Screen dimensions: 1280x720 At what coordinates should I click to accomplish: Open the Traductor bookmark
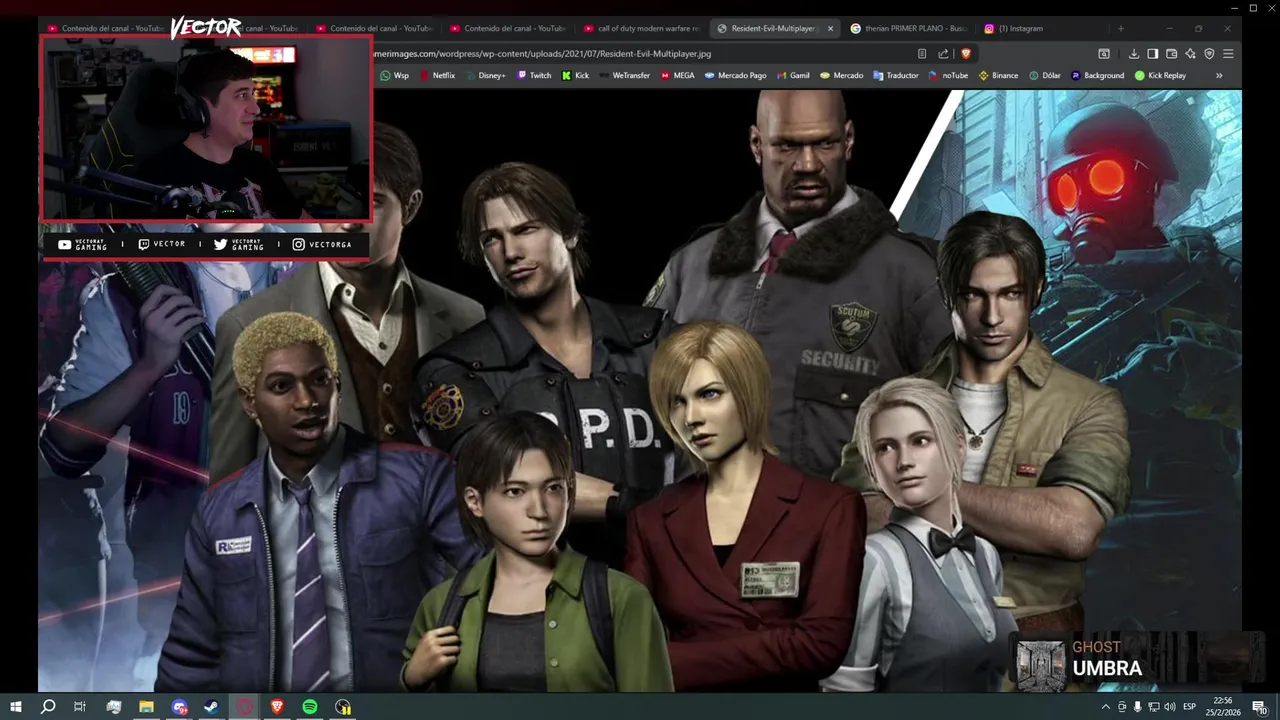point(895,75)
